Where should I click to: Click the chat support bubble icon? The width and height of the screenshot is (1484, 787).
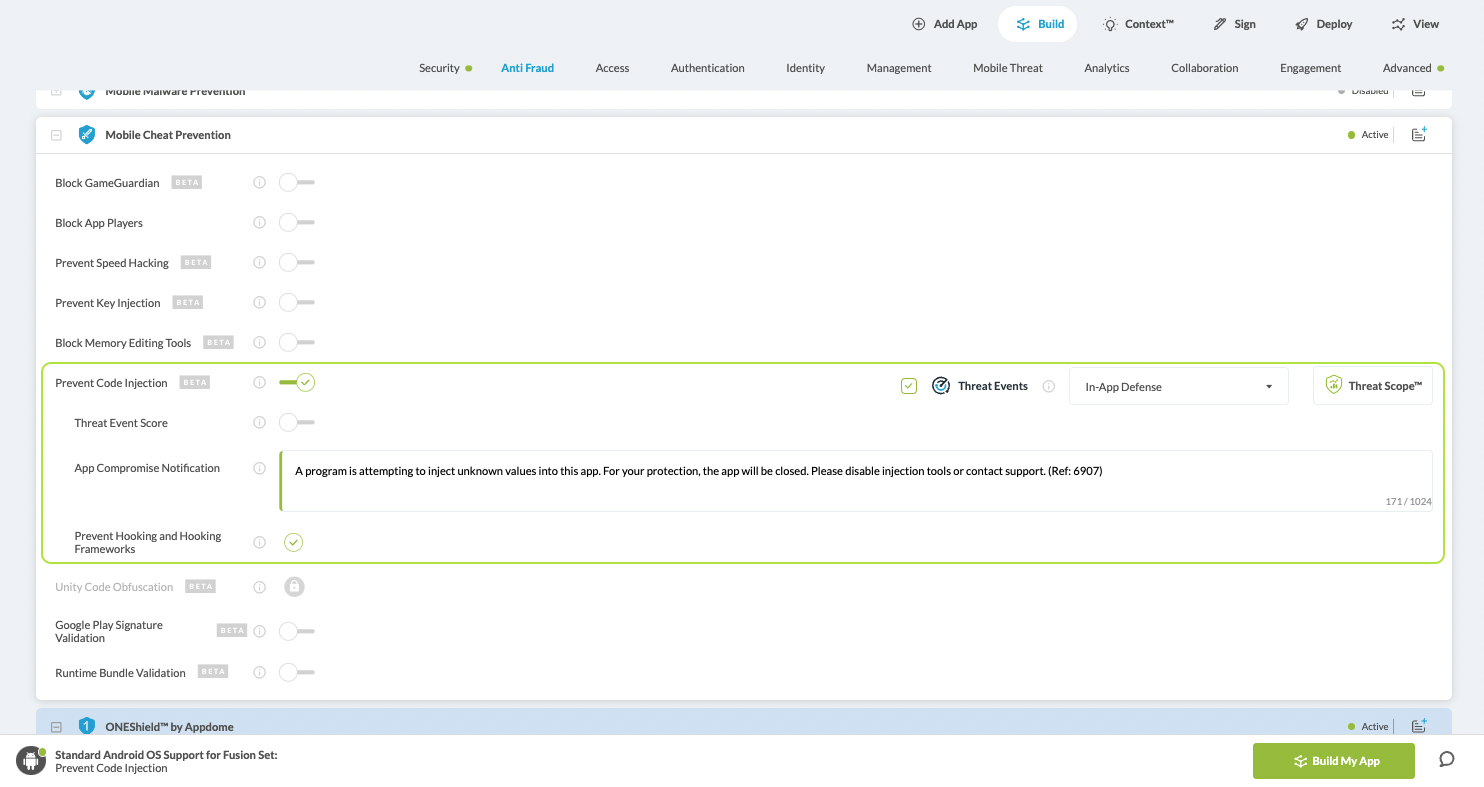(x=1446, y=759)
